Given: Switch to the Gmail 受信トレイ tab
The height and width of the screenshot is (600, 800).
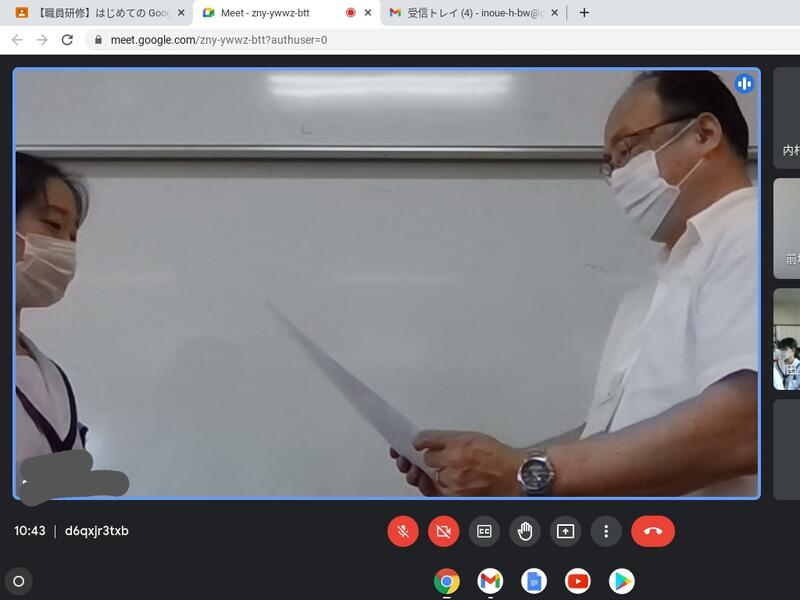Looking at the screenshot, I should coord(470,13).
